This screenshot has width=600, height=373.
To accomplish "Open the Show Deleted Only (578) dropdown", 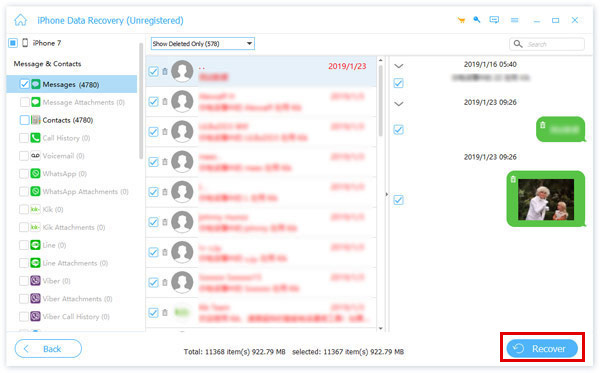I will (x=203, y=44).
